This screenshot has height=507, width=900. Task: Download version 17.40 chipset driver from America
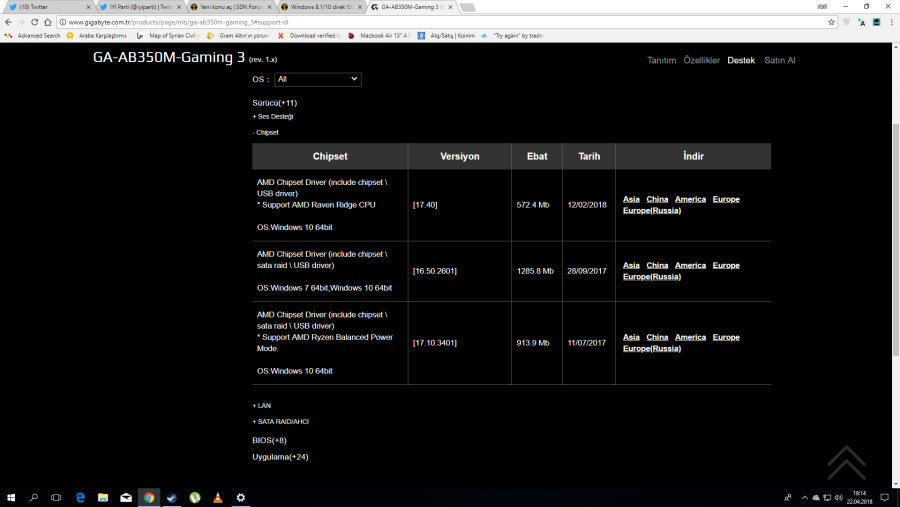tap(690, 199)
